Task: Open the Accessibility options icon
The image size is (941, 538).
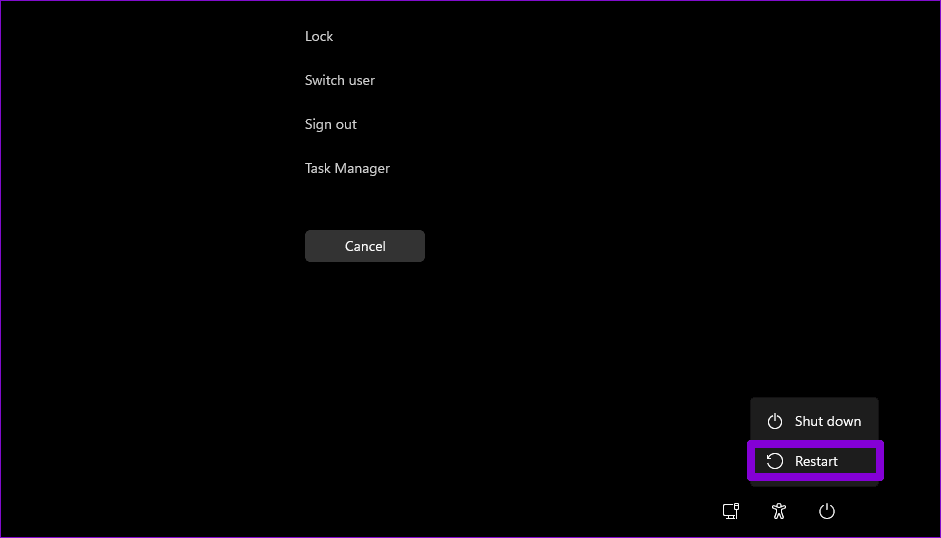Action: coord(779,511)
